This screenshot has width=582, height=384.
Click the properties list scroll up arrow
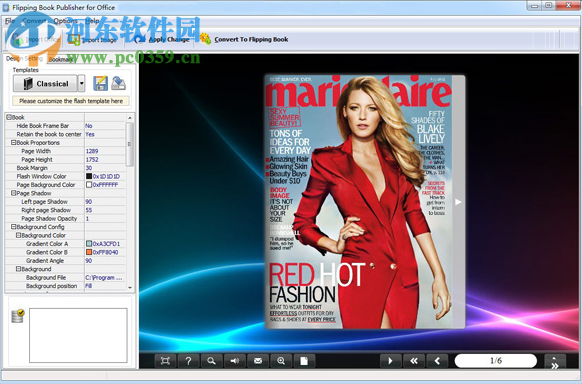[x=130, y=118]
